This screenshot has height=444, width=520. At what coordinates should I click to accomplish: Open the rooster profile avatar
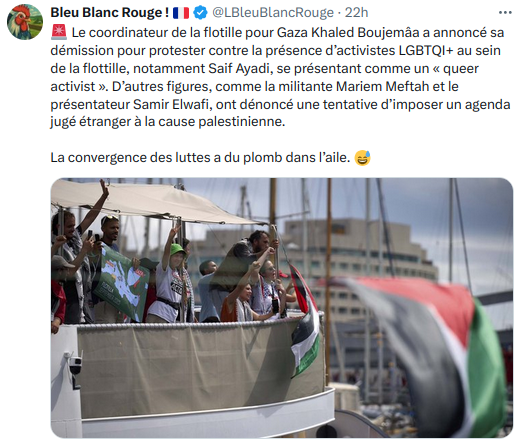click(x=25, y=22)
